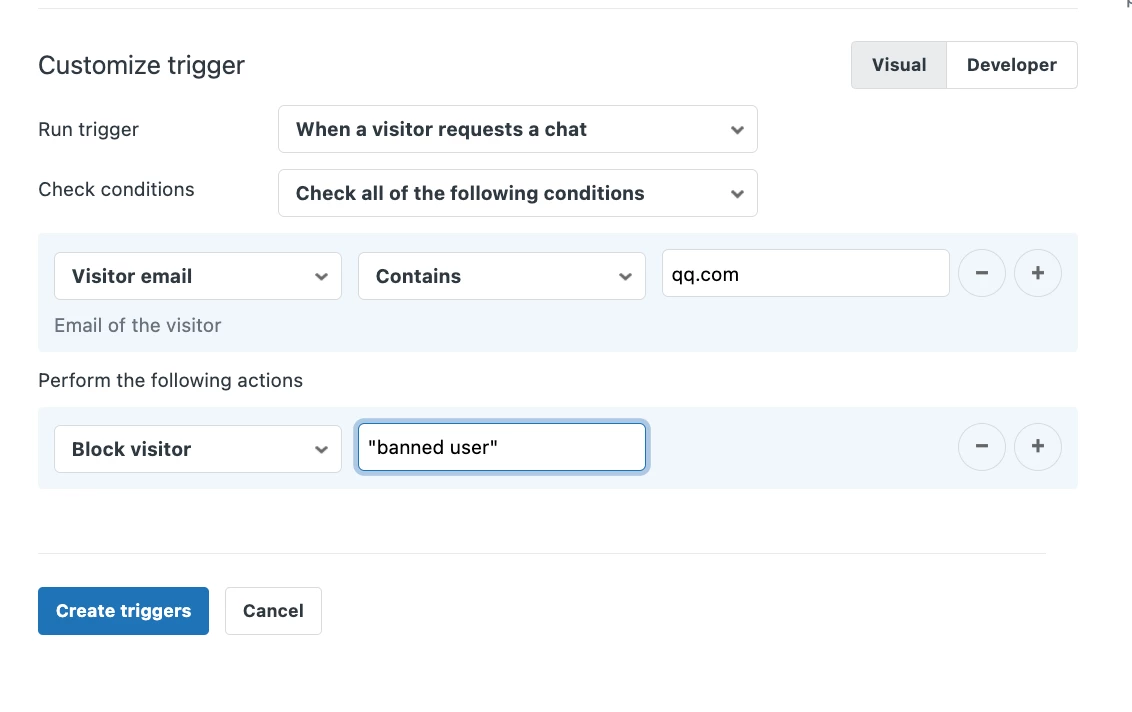Click the 'Perform the following actions' label
Image resolution: width=1132 pixels, height=712 pixels.
click(x=170, y=381)
